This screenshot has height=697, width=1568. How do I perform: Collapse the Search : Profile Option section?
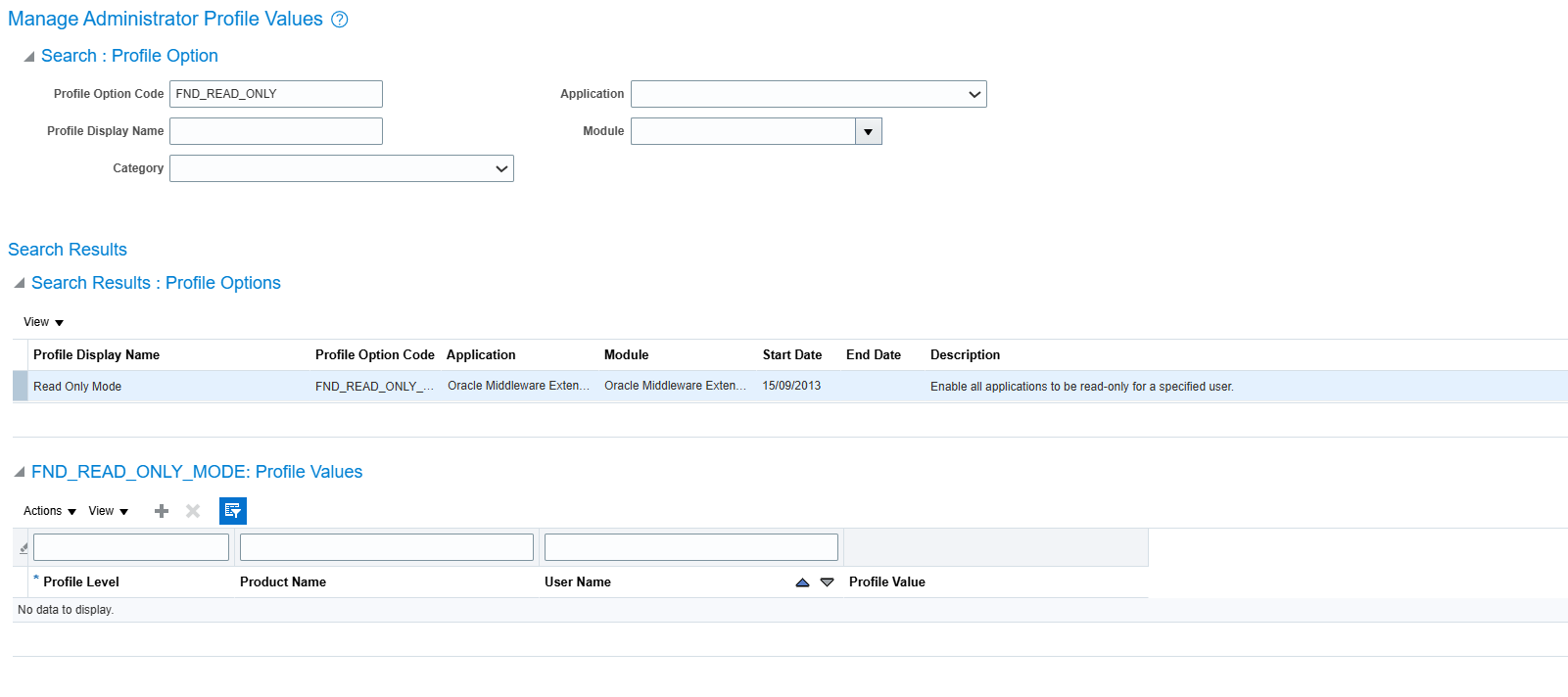tap(29, 57)
